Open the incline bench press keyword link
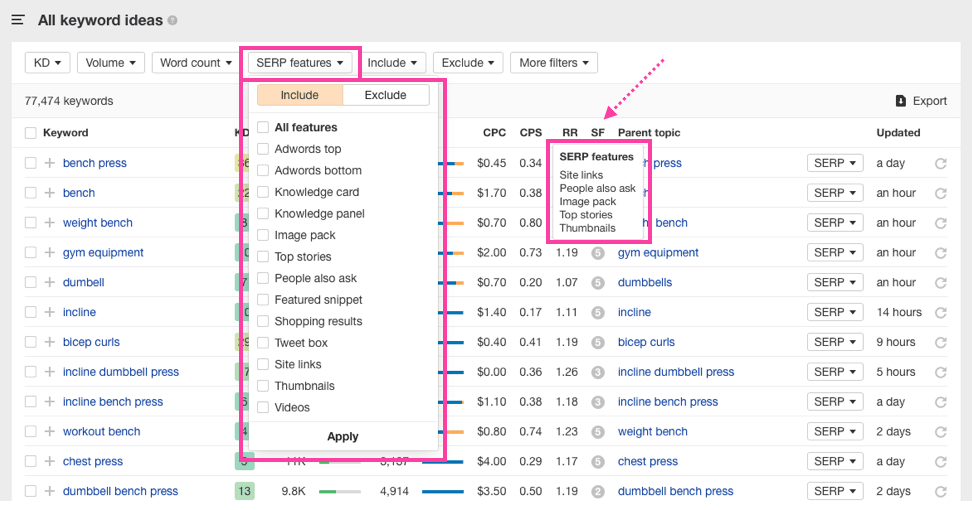 [113, 402]
